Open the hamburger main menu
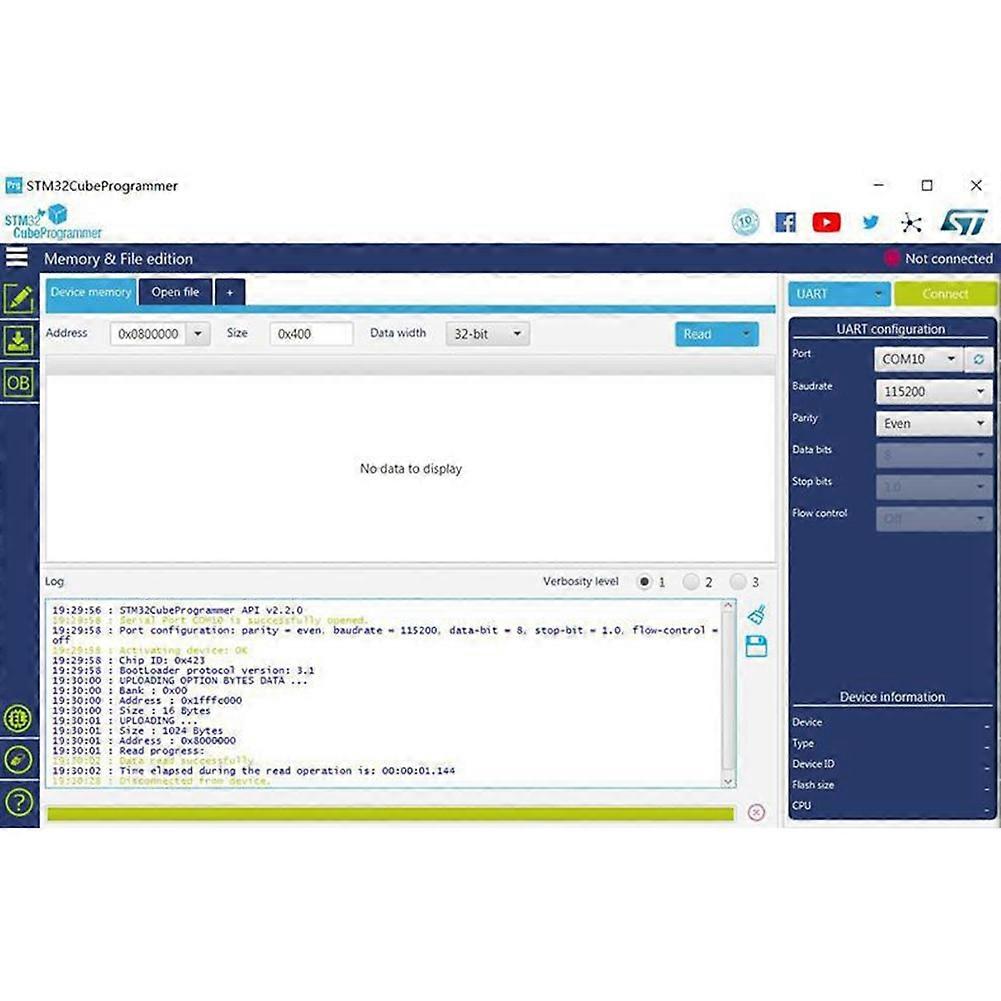The image size is (1001, 1001). [x=17, y=257]
